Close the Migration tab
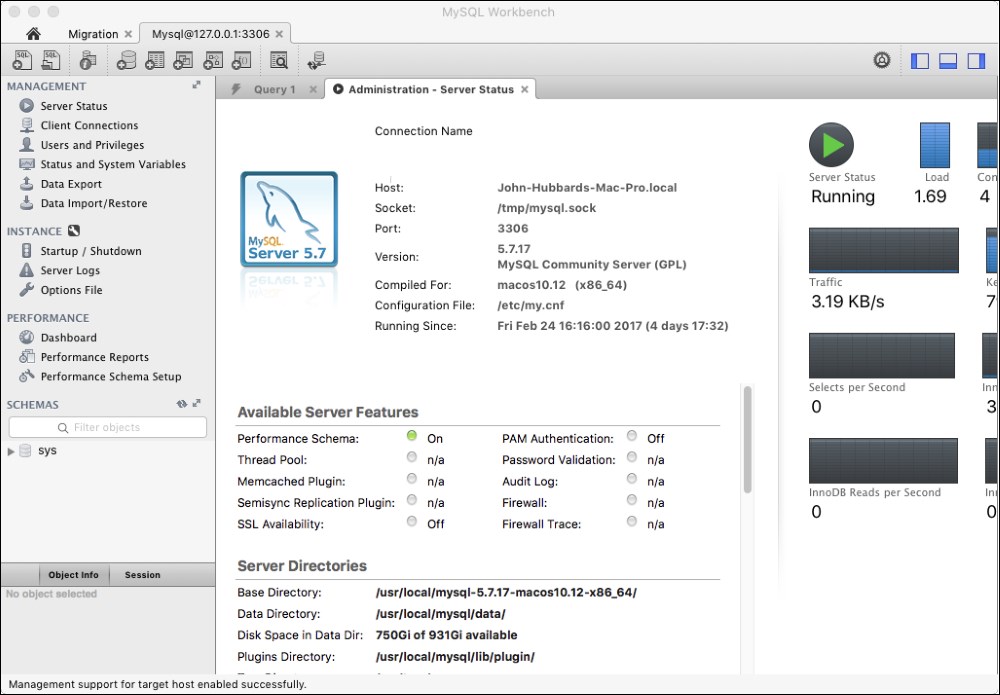 pos(128,34)
